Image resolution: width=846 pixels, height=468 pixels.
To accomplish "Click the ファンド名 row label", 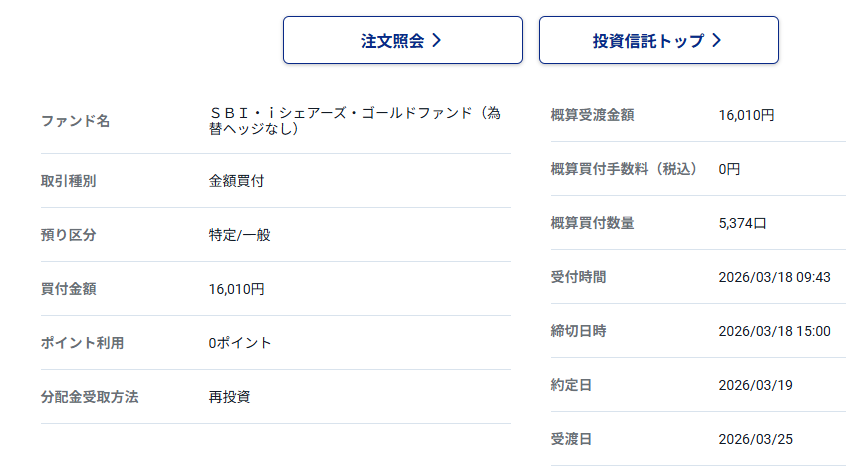I will (75, 121).
